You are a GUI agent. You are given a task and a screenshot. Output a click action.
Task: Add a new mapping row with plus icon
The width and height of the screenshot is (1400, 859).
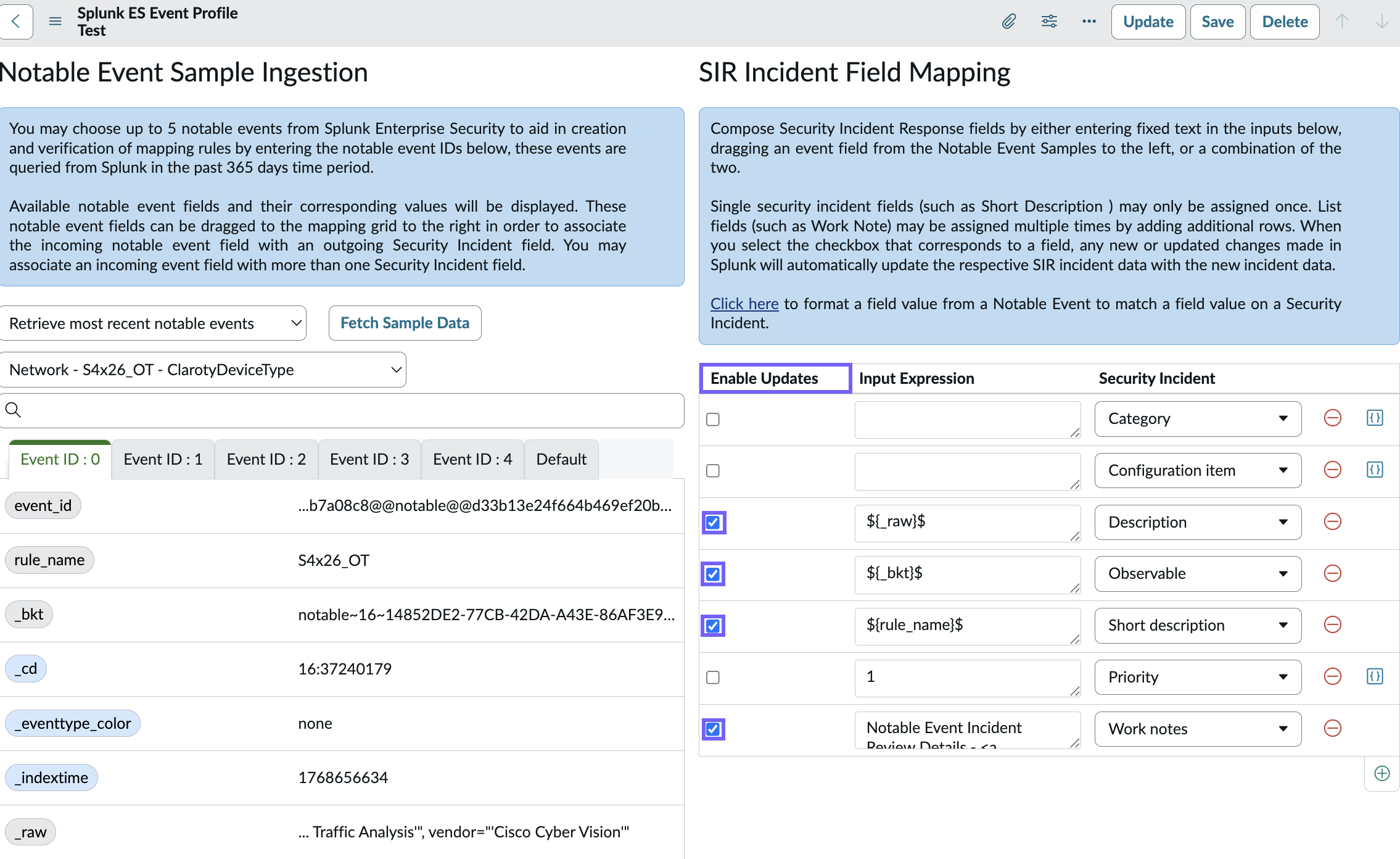coord(1382,774)
